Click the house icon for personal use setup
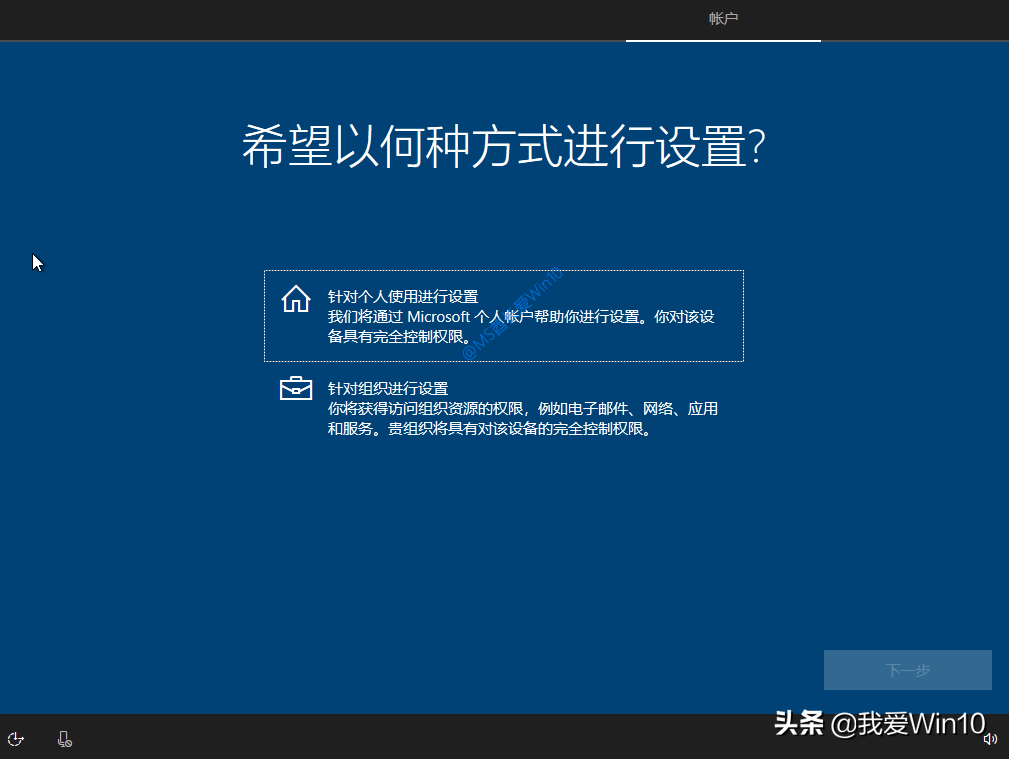Screen dimensions: 1009x759 click(296, 298)
